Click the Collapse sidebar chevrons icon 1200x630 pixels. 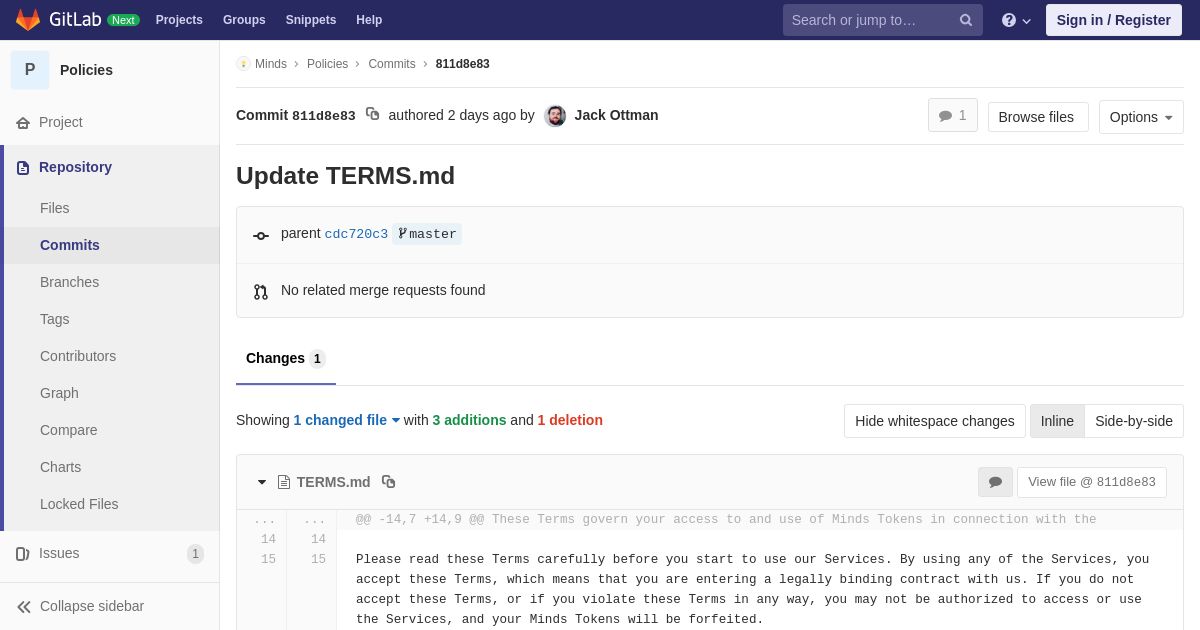[24, 607]
